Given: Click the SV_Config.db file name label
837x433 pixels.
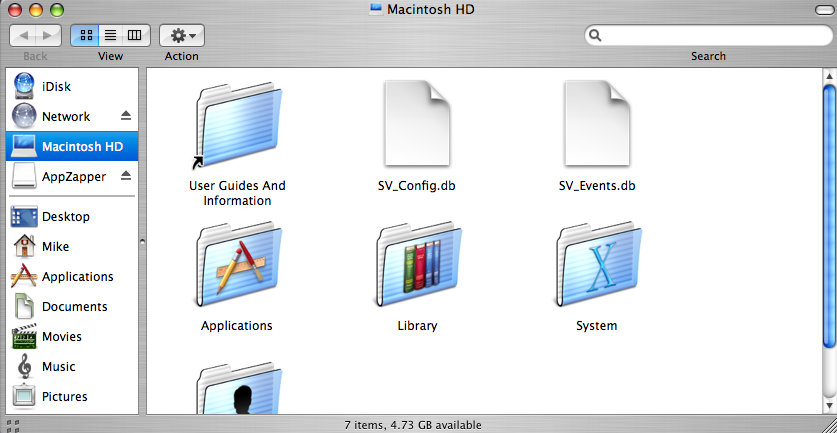Looking at the screenshot, I should pyautogui.click(x=417, y=185).
